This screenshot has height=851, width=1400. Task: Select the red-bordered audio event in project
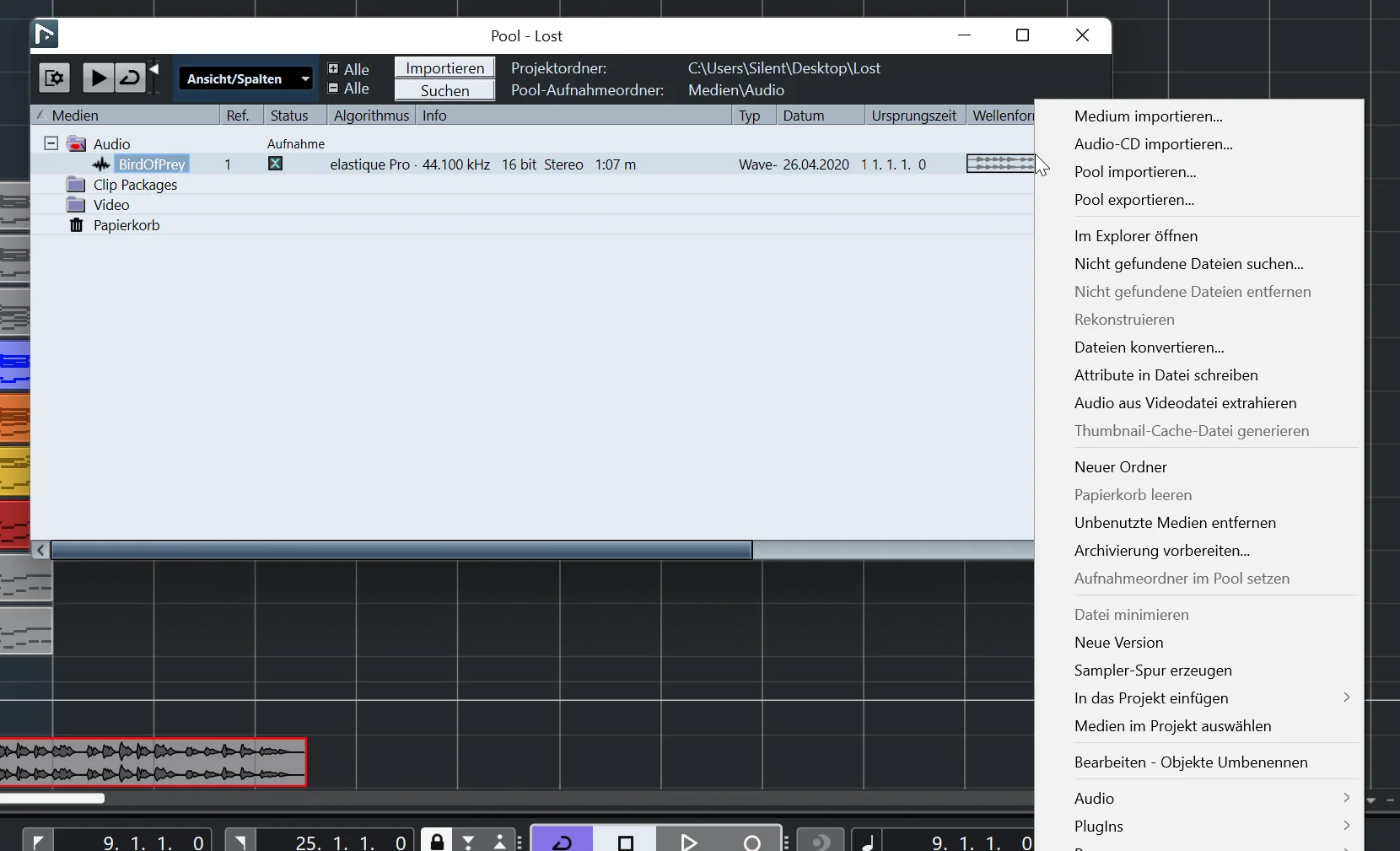pos(153,762)
